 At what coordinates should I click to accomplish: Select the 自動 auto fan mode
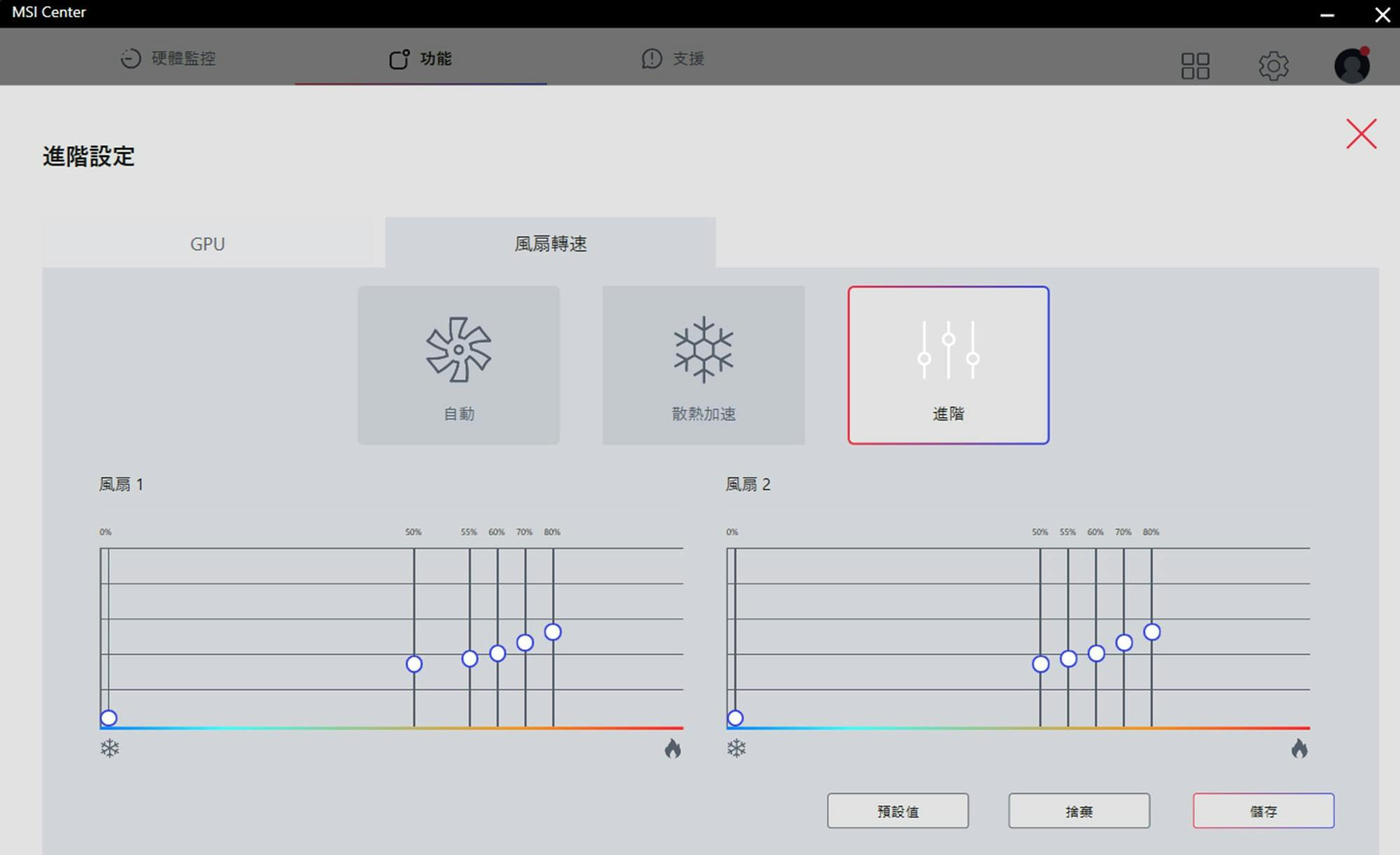(x=458, y=365)
